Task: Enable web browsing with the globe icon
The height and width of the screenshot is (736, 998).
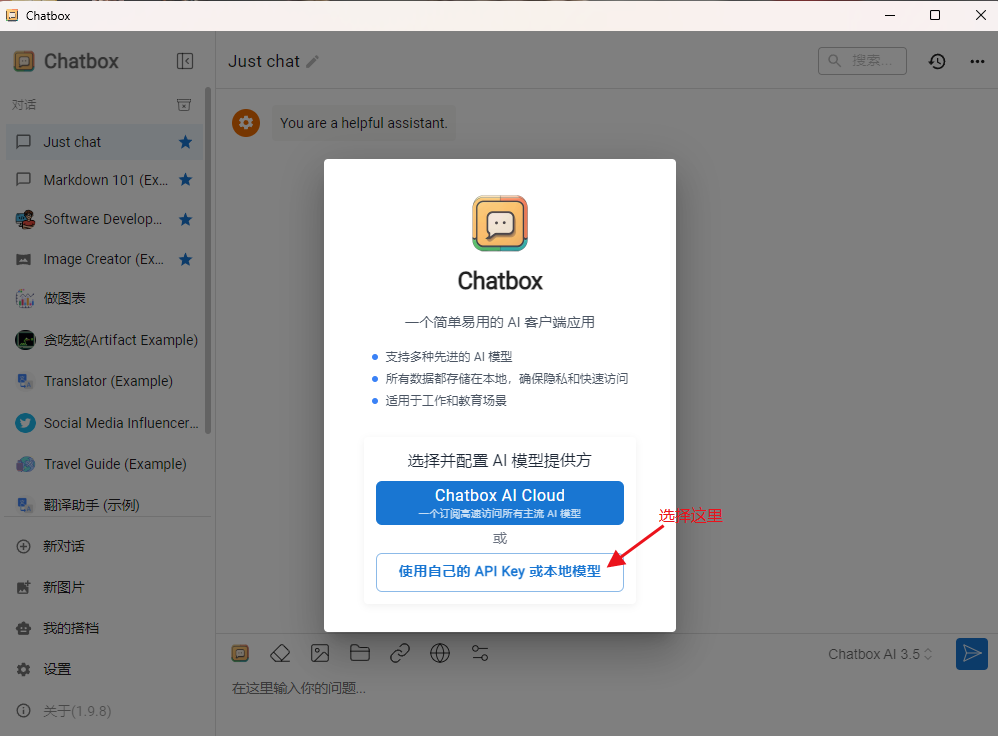Action: (440, 653)
